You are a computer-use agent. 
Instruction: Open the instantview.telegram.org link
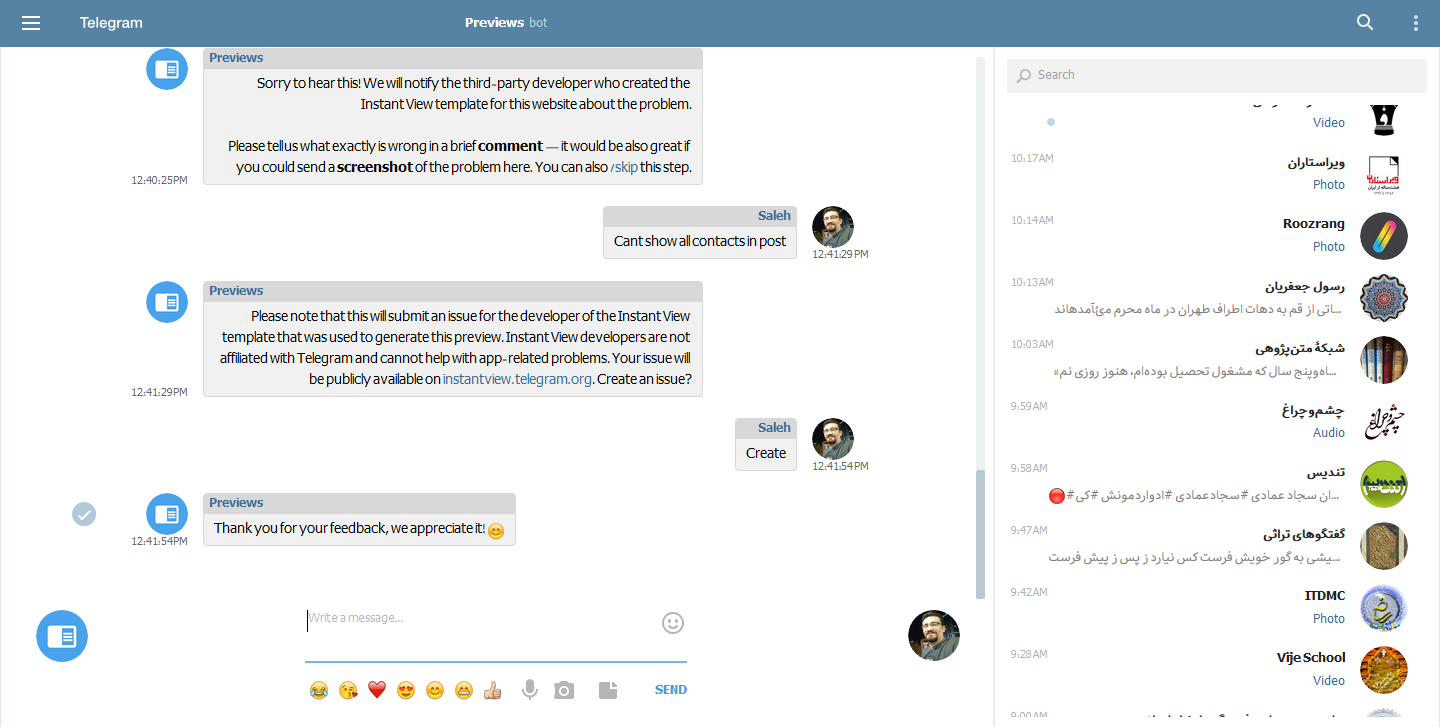[517, 379]
